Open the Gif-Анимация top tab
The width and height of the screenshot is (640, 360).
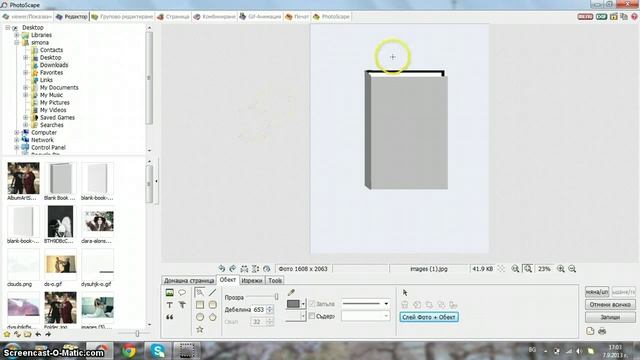pos(260,17)
